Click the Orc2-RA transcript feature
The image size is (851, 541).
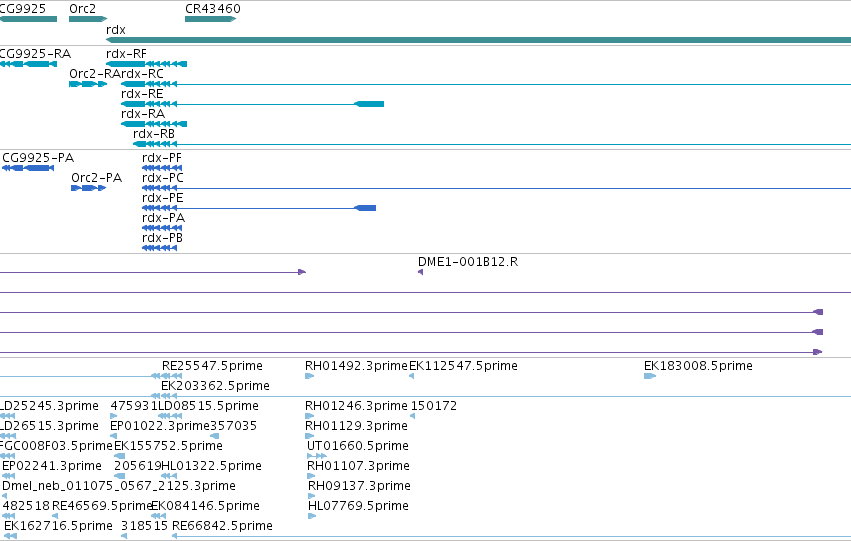coord(88,84)
